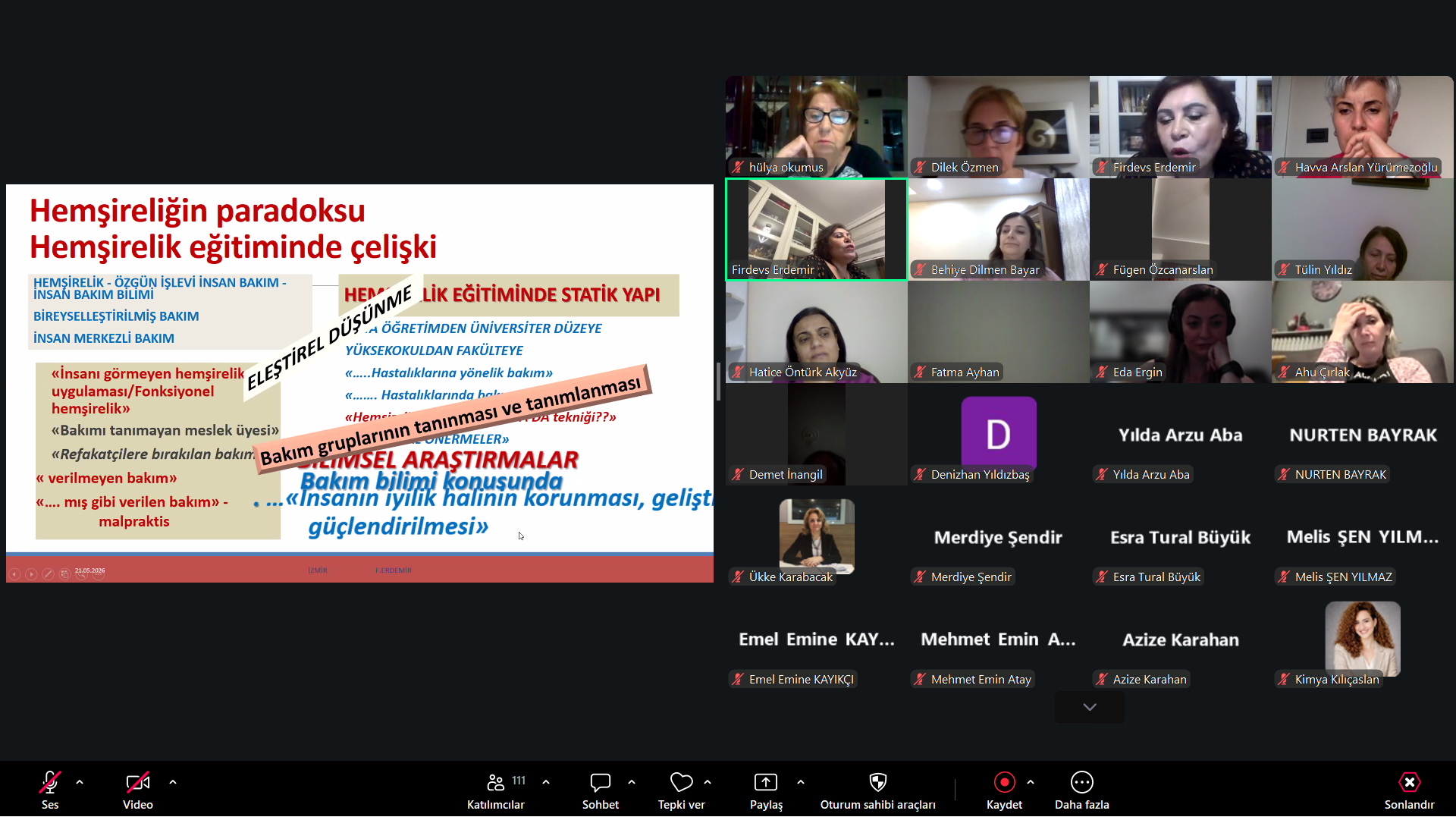Select Kimya Kılıçaslan profile photo tile
The height and width of the screenshot is (817, 1456).
click(1363, 639)
